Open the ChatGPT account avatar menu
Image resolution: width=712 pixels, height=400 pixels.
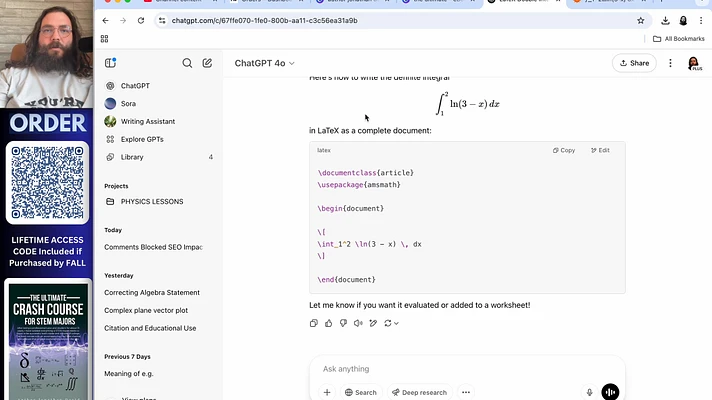[x=694, y=63]
